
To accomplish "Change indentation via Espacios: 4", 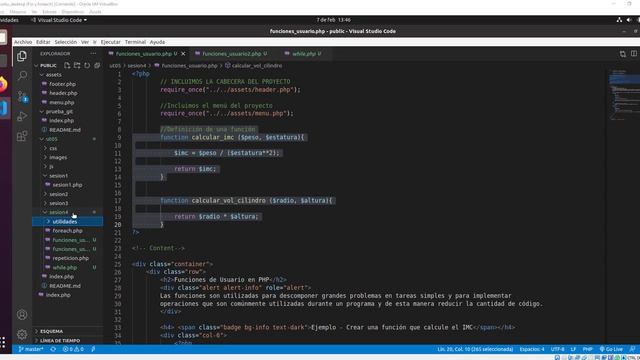I will click(x=532, y=349).
